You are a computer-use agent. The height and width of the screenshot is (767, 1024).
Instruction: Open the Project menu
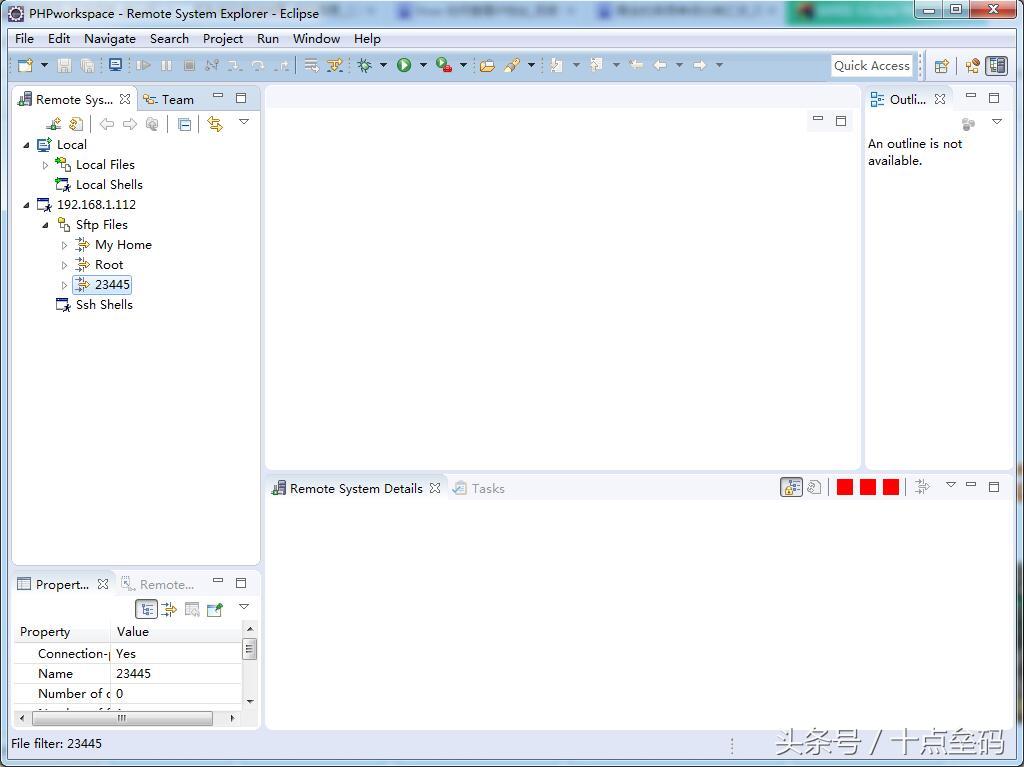click(223, 39)
